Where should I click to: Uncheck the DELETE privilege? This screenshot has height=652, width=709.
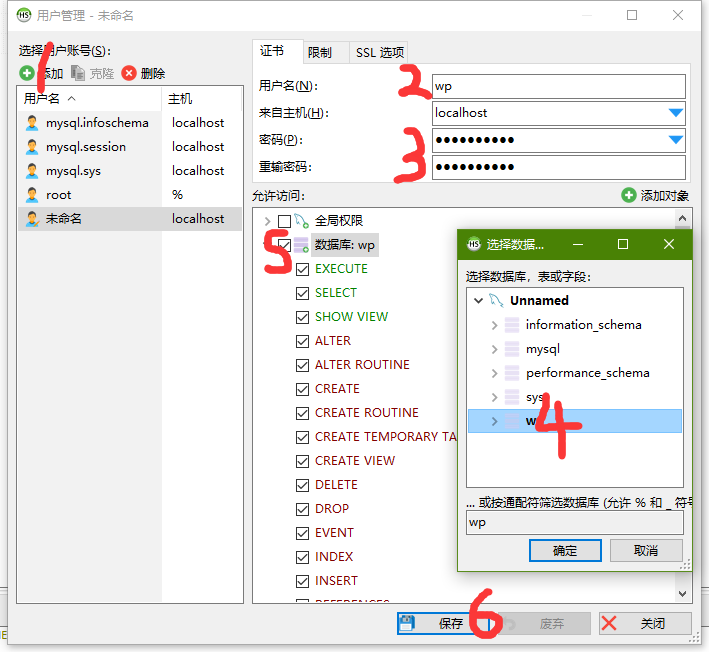click(x=303, y=485)
